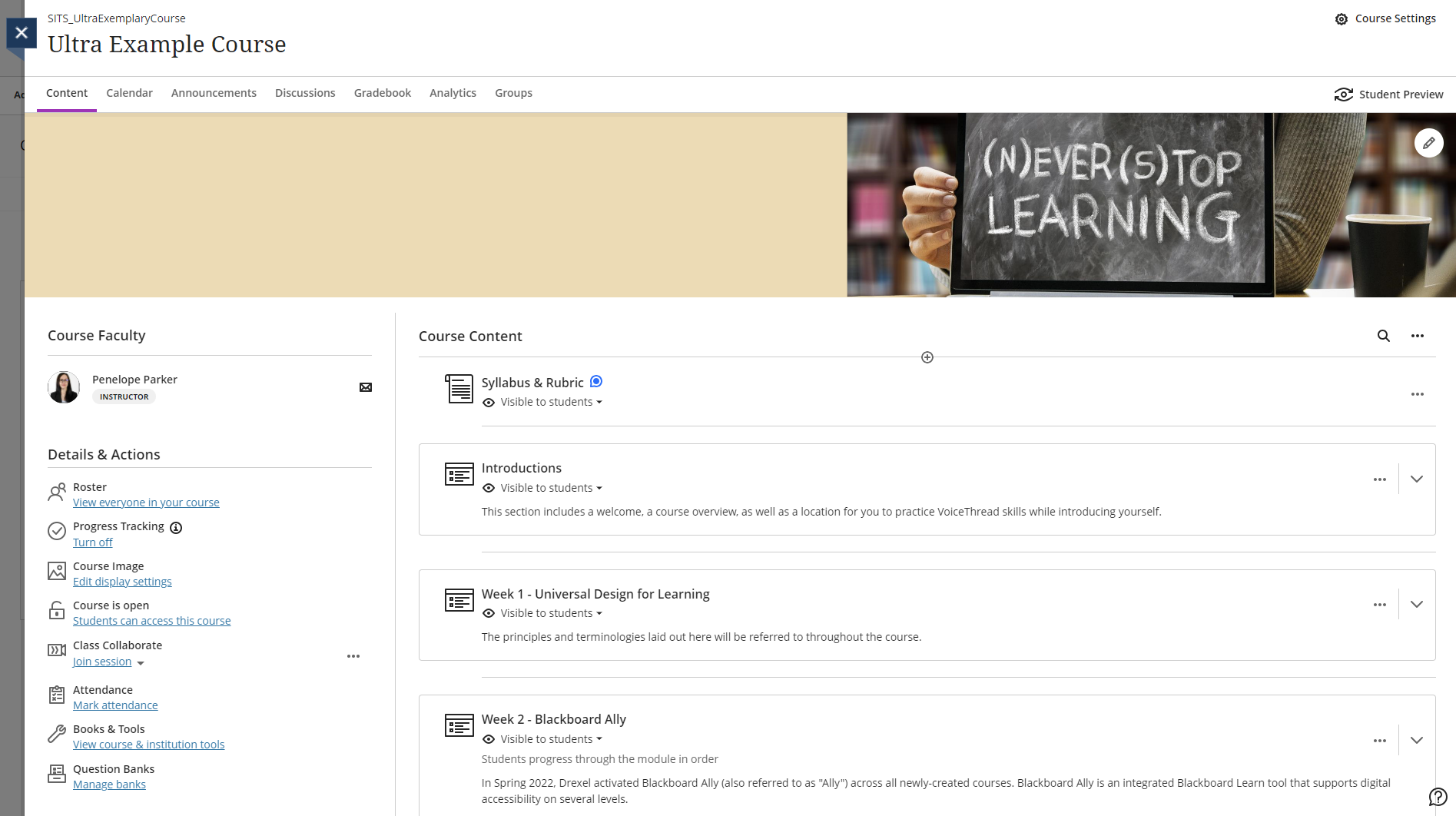Click Mark attendance link
The image size is (1456, 816).
(115, 705)
